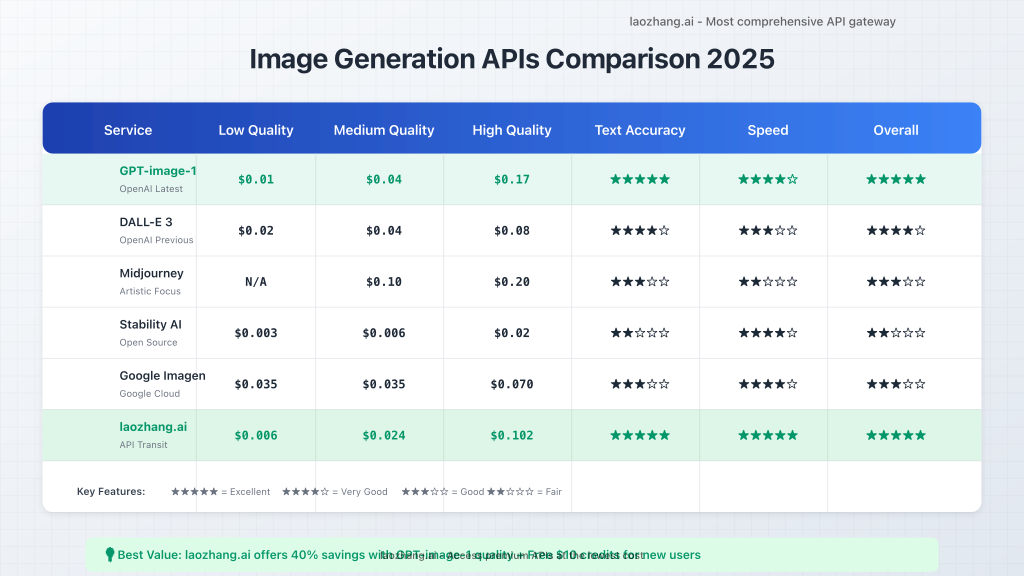Click Stability AI high quality price $0.02
The width and height of the screenshot is (1024, 576).
tap(512, 333)
